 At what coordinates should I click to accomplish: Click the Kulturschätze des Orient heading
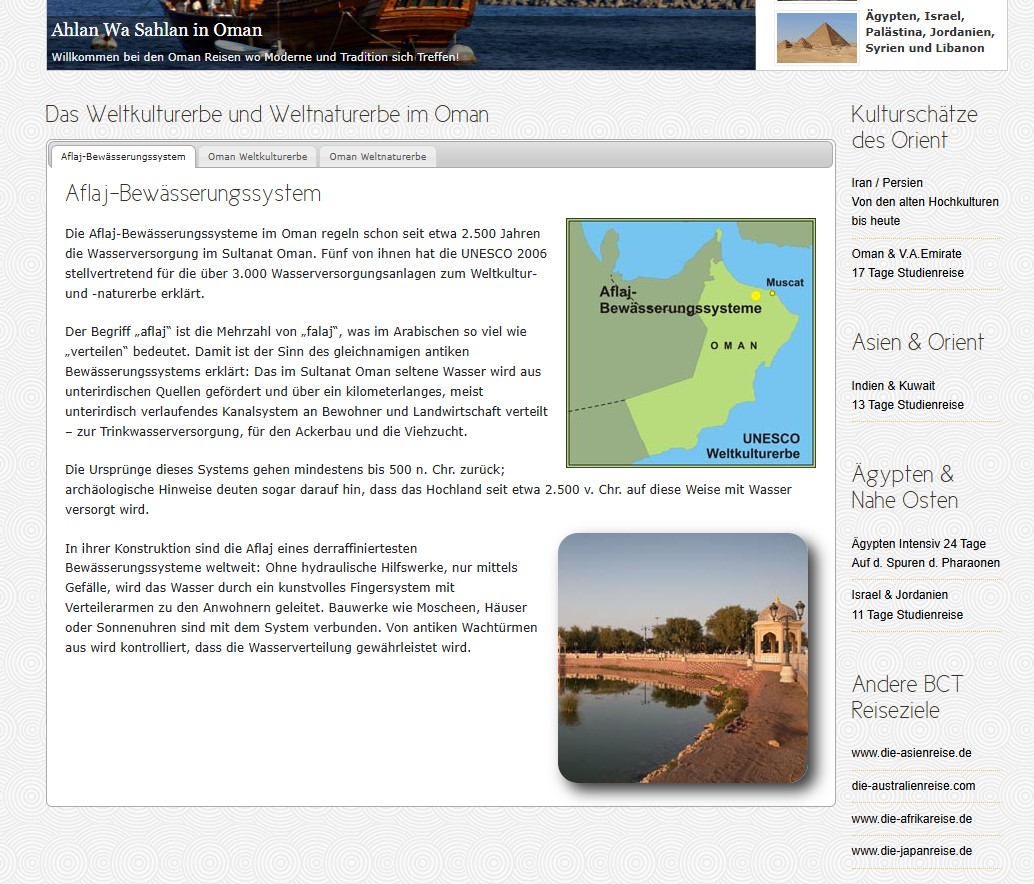[914, 127]
